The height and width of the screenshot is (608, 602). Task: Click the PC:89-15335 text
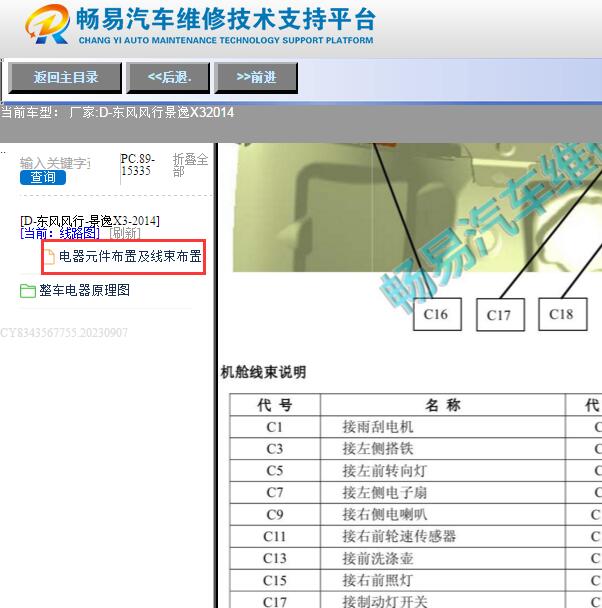coord(138,165)
